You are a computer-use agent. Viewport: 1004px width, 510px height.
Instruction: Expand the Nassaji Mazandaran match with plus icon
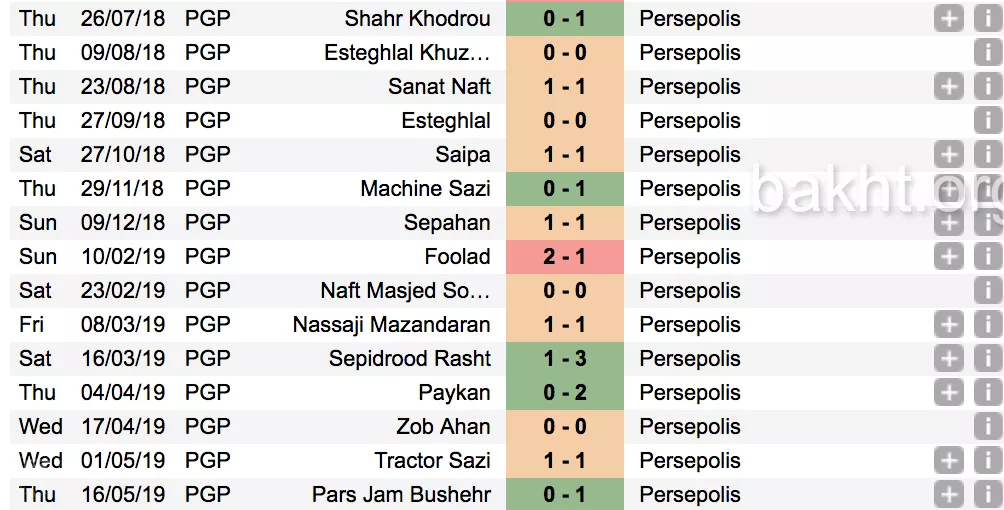[x=948, y=325]
